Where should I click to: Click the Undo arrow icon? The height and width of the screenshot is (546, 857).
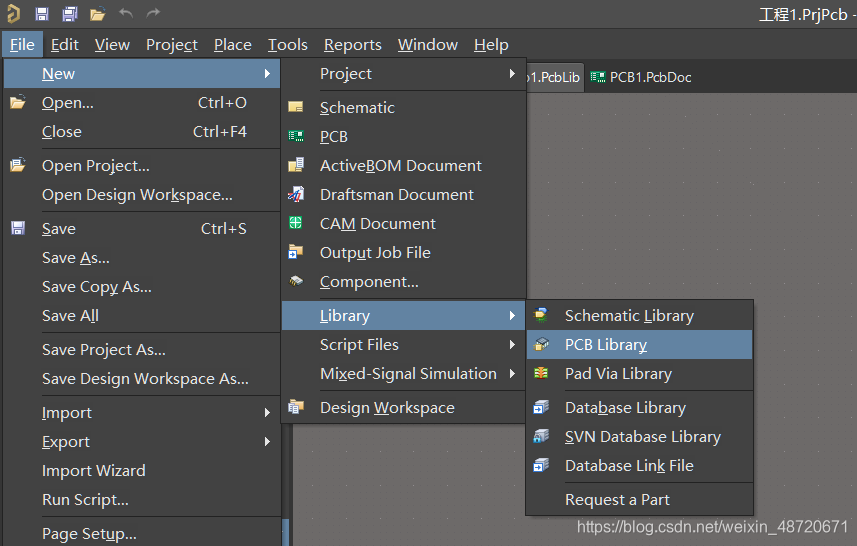[125, 14]
